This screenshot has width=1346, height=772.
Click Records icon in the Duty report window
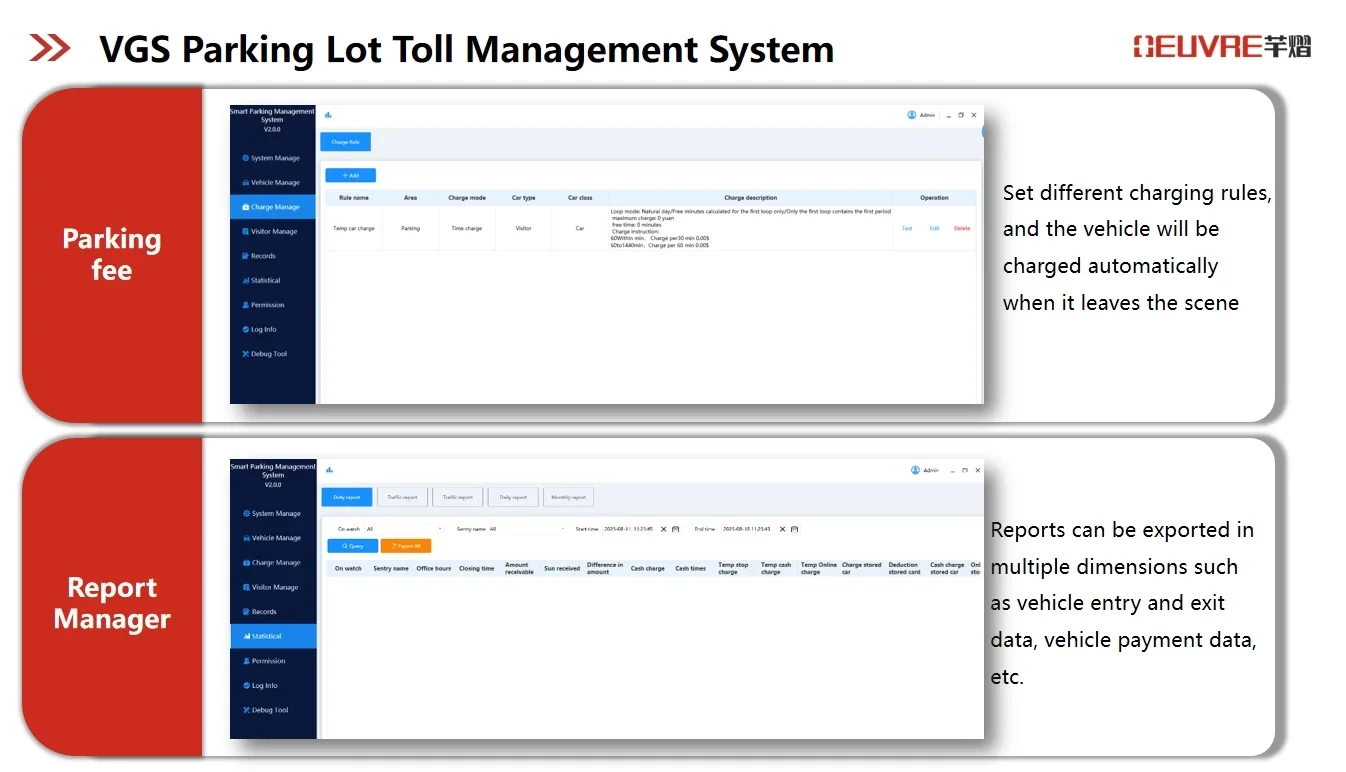[246, 612]
